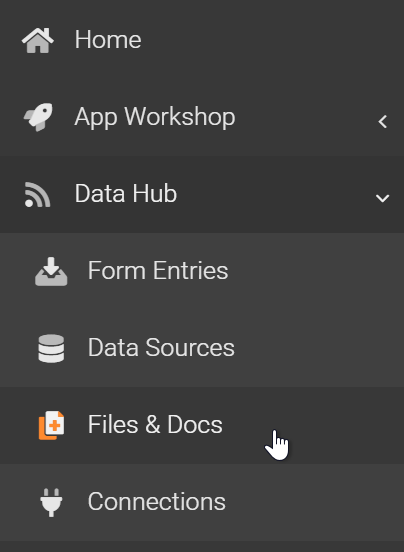404x552 pixels.
Task: Select the Connections submenu label
Action: pyautogui.click(x=157, y=502)
